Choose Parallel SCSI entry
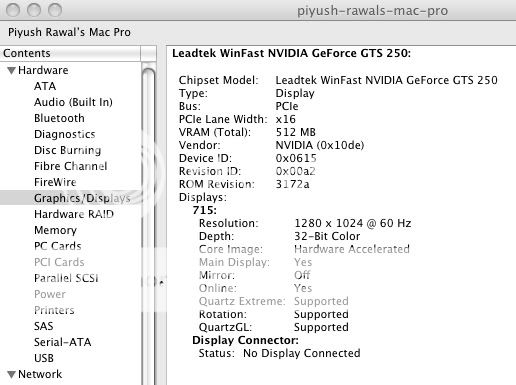Viewport: 516px width, 385px height. pyautogui.click(x=66, y=278)
